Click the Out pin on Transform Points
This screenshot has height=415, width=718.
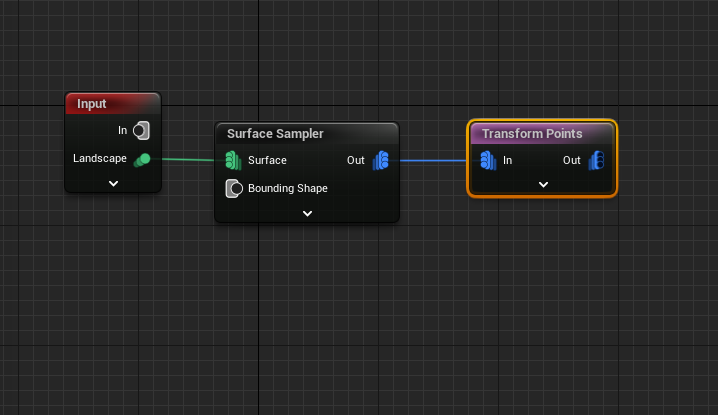coord(596,160)
